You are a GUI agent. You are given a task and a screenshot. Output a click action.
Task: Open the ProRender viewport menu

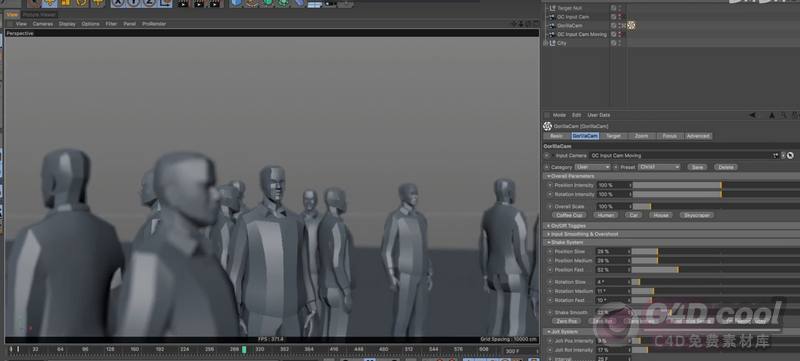pyautogui.click(x=154, y=24)
